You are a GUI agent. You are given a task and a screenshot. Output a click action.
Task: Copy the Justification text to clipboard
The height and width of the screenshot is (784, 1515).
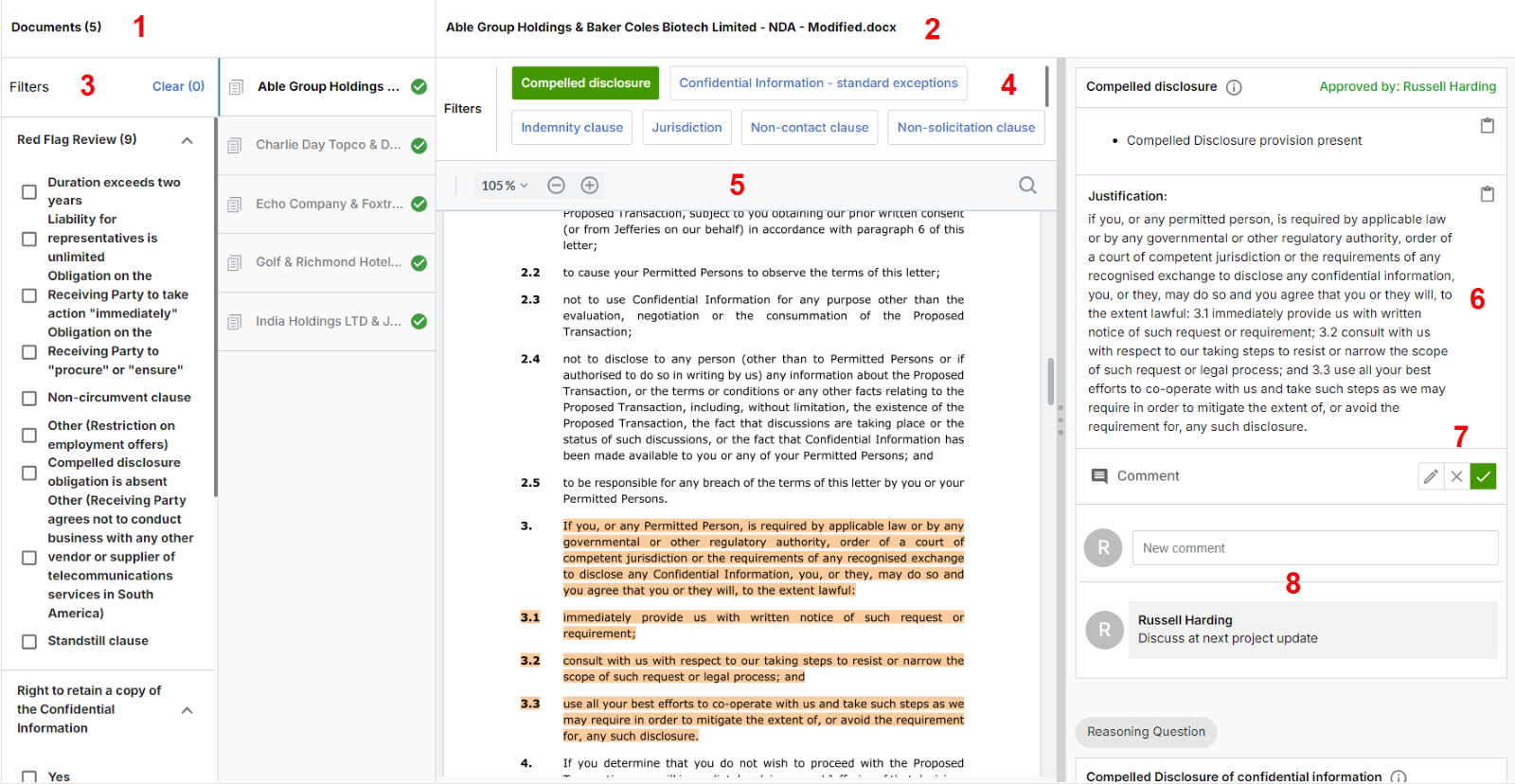(x=1488, y=194)
